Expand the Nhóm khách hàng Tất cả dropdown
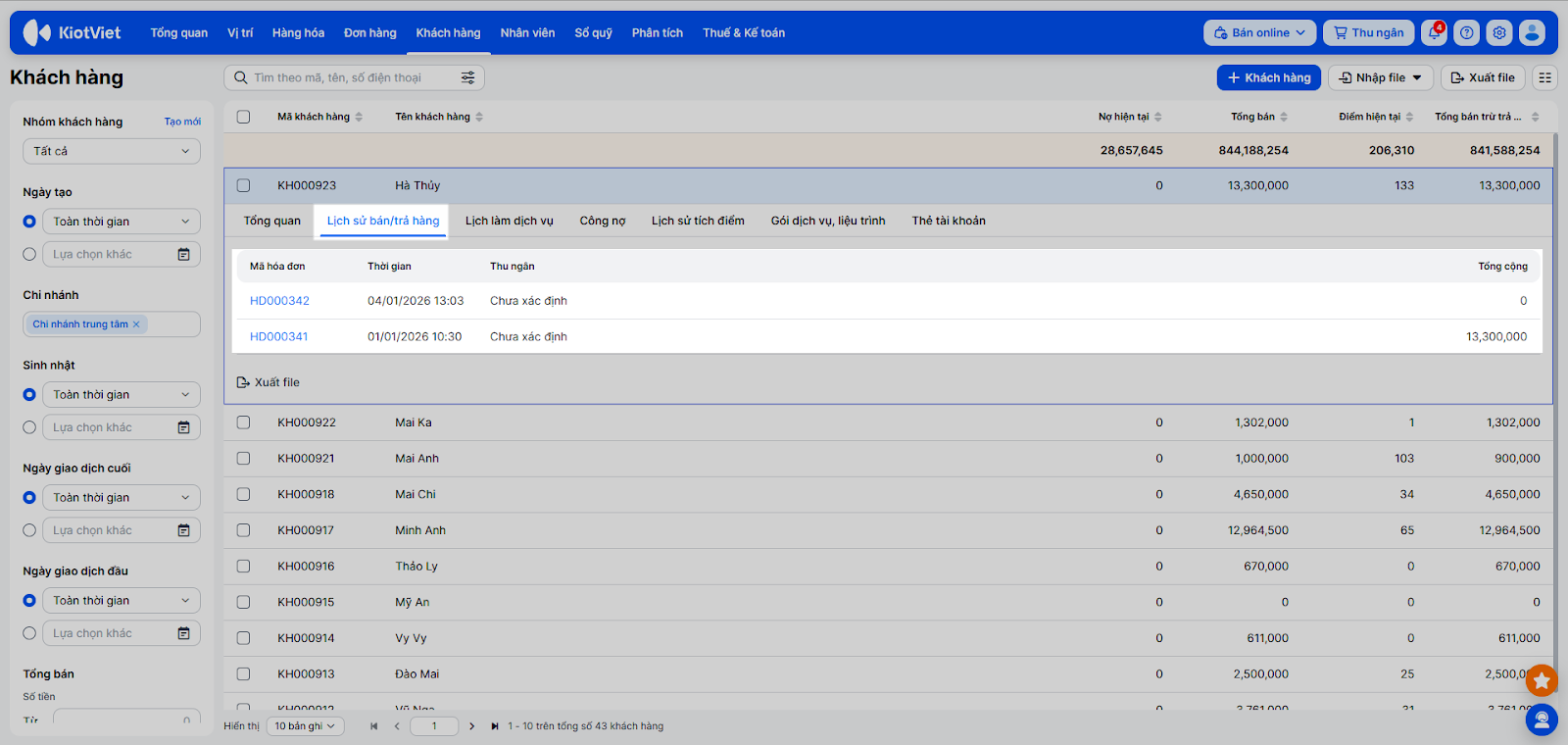The width and height of the screenshot is (1568, 745). coord(112,151)
